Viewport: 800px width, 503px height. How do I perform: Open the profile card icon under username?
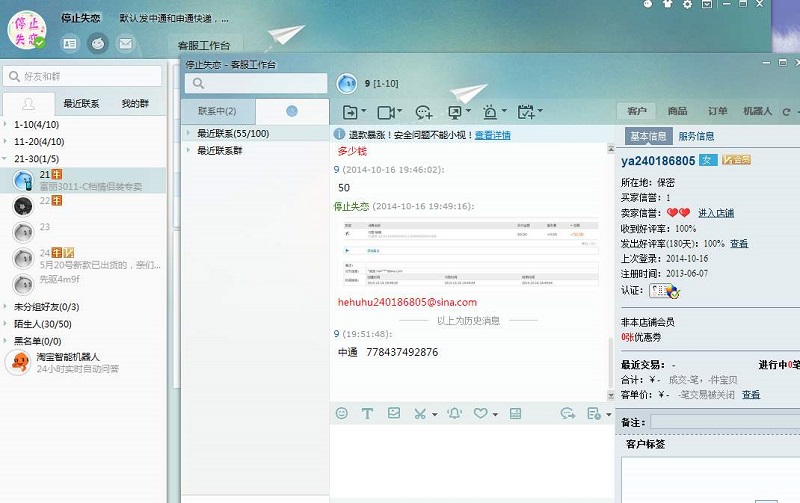pyautogui.click(x=69, y=43)
